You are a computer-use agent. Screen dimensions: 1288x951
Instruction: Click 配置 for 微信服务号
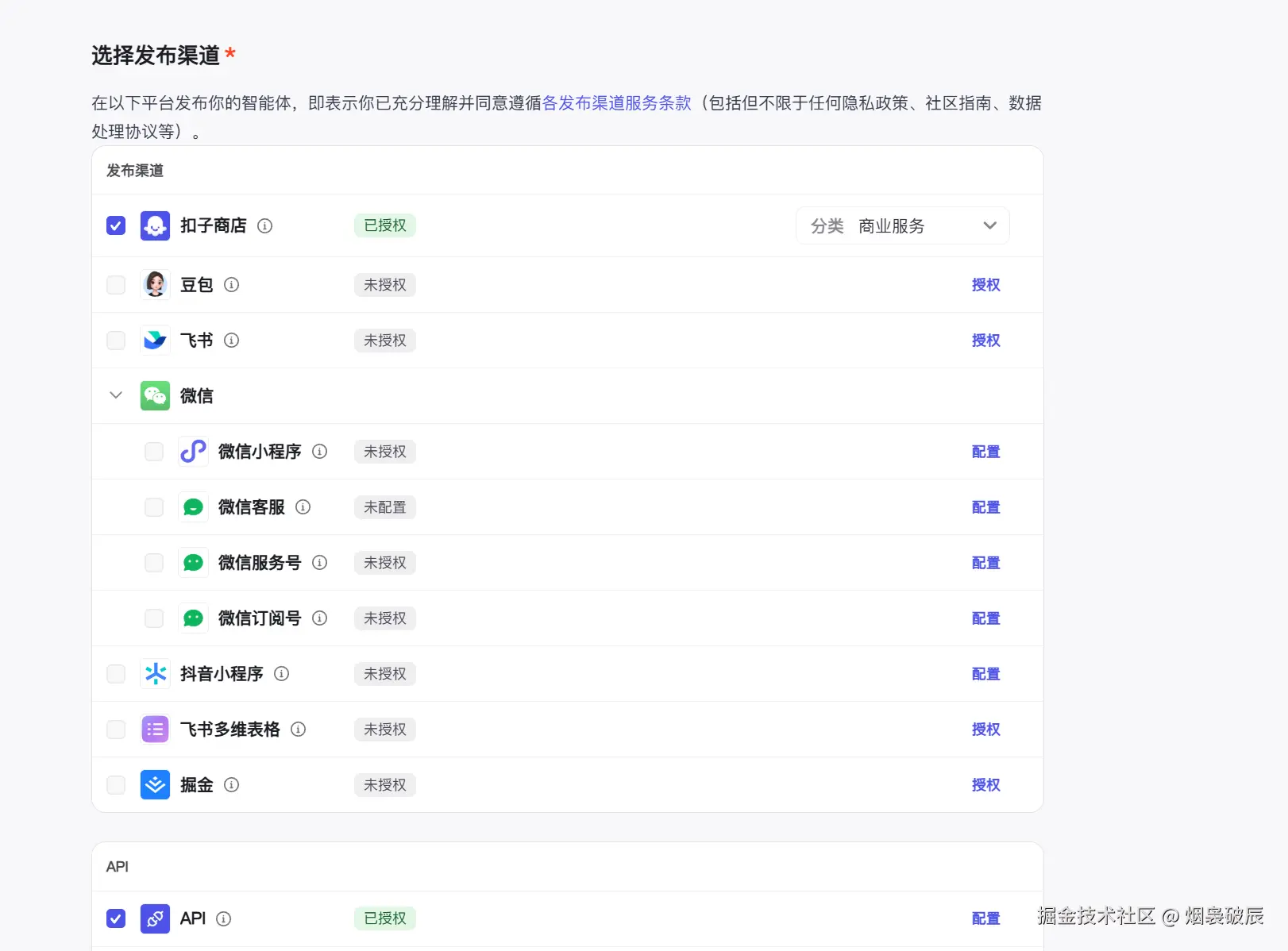(x=986, y=562)
